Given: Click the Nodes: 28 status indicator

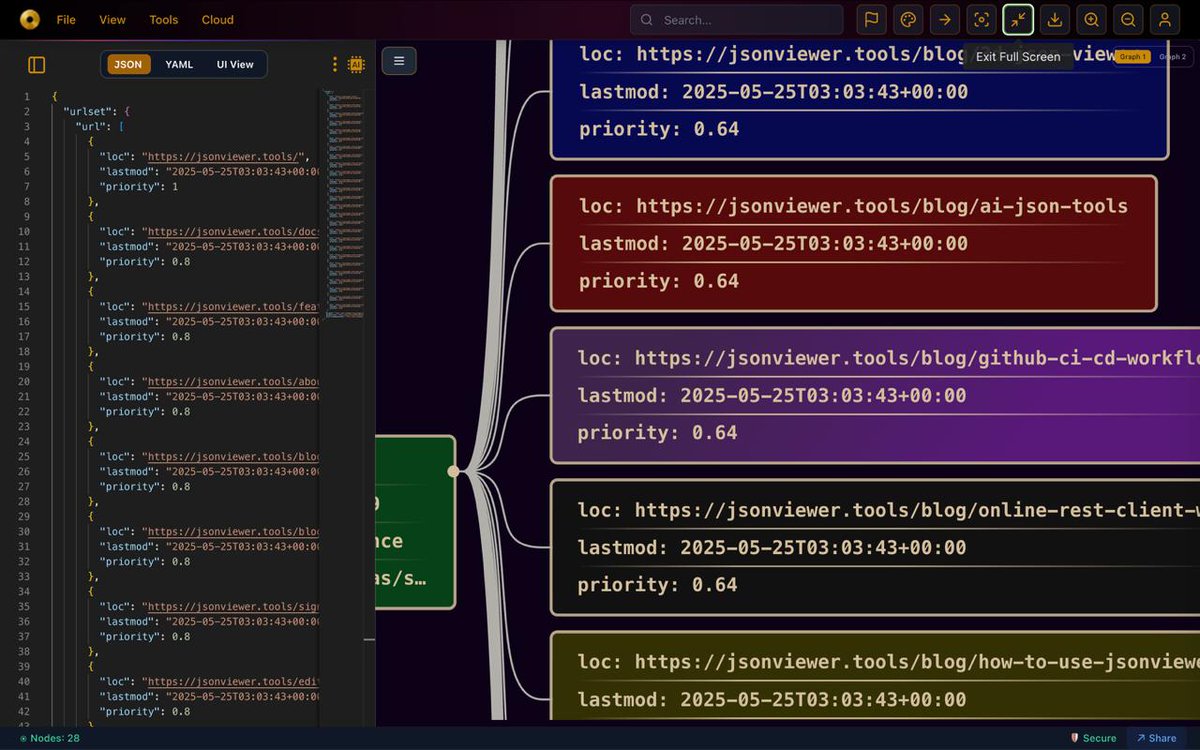Looking at the screenshot, I should coord(50,738).
